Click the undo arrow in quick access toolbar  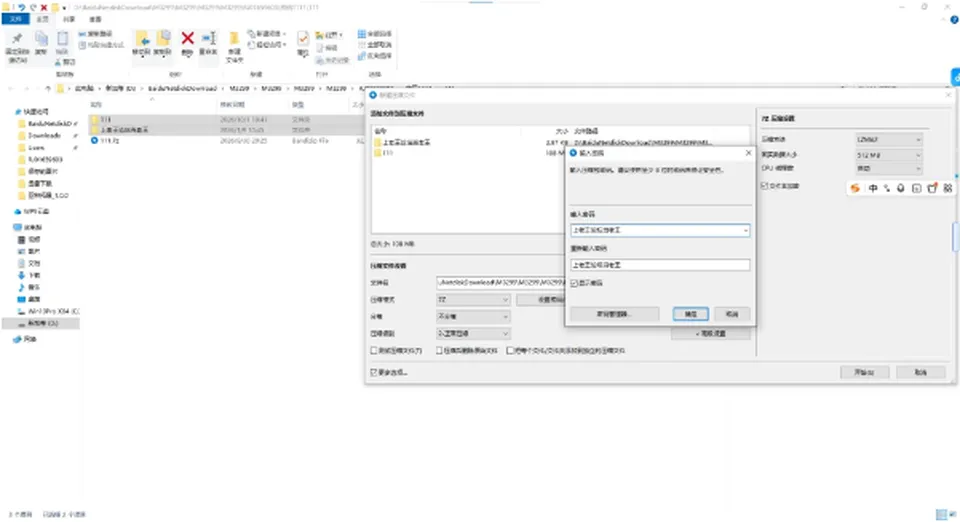point(21,7)
